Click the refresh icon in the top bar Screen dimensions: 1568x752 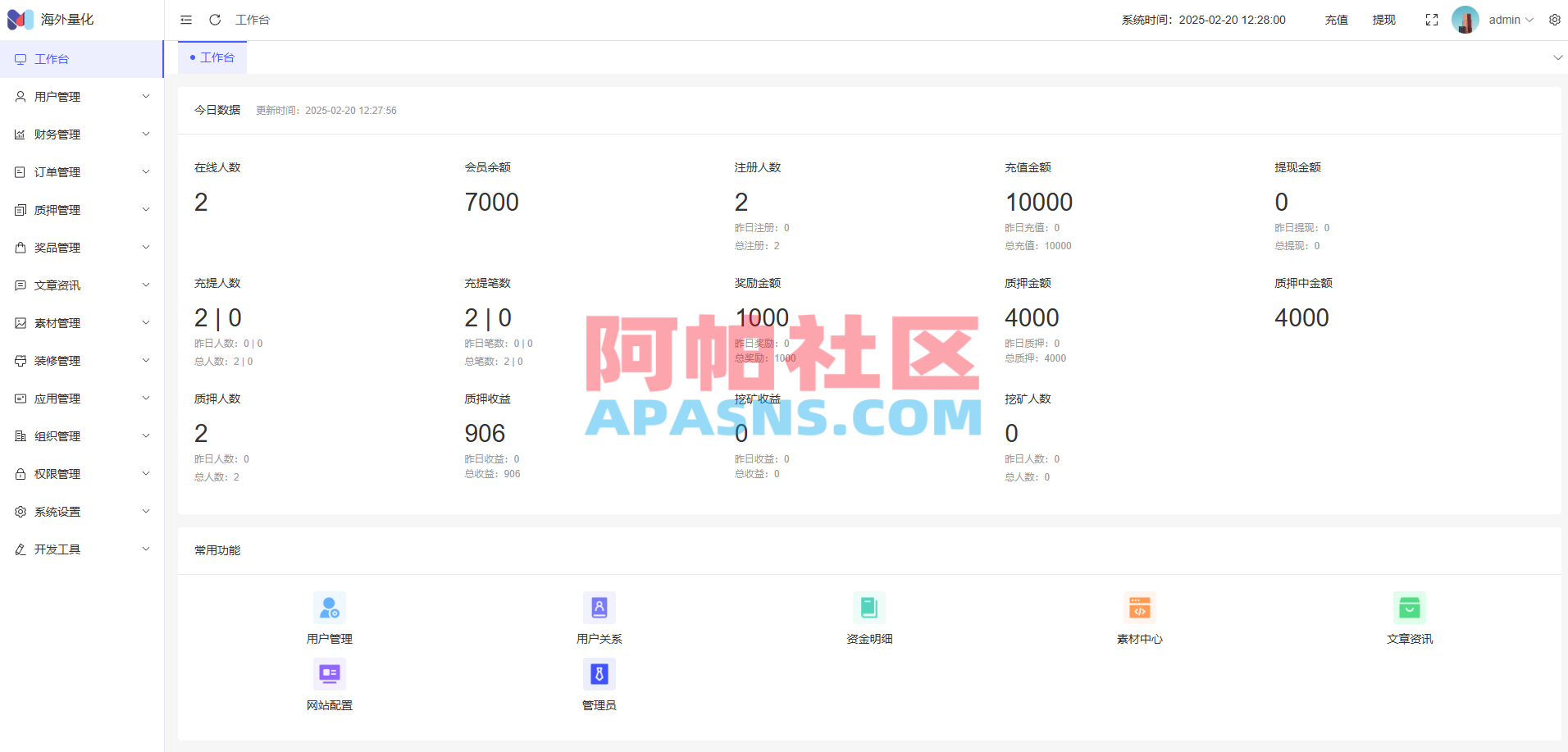pyautogui.click(x=215, y=19)
